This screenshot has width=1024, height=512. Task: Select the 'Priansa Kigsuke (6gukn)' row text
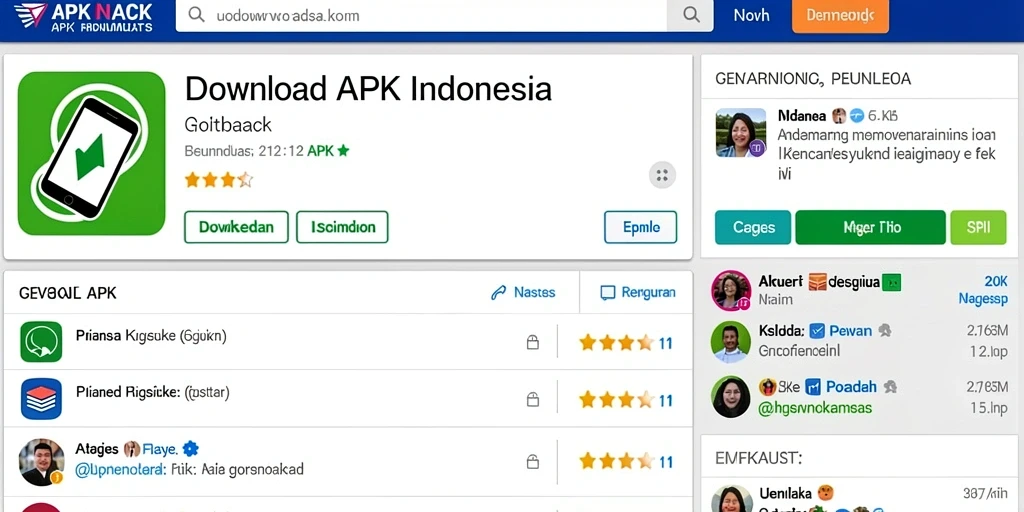pos(151,336)
